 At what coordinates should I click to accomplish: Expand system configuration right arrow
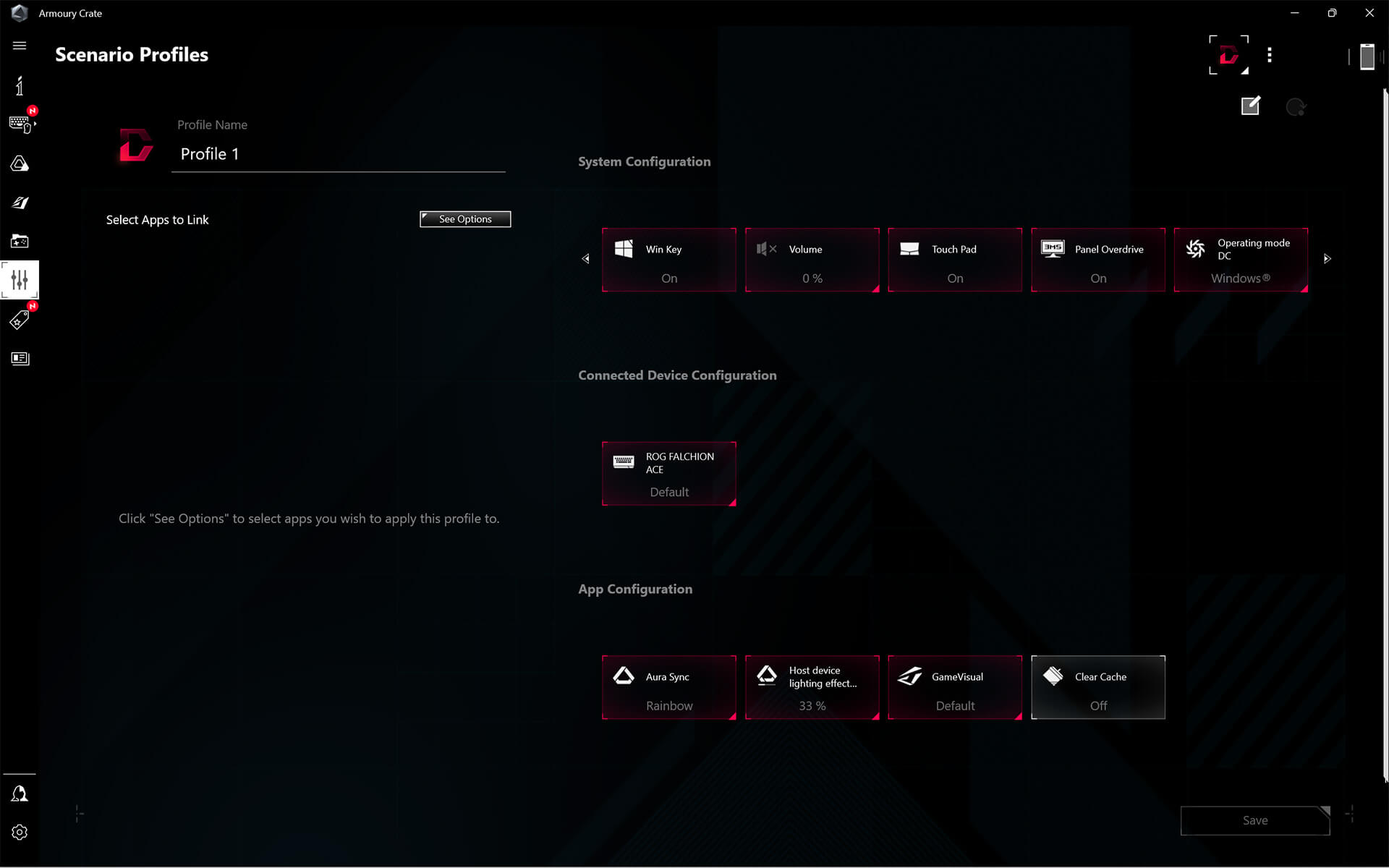click(x=1326, y=258)
